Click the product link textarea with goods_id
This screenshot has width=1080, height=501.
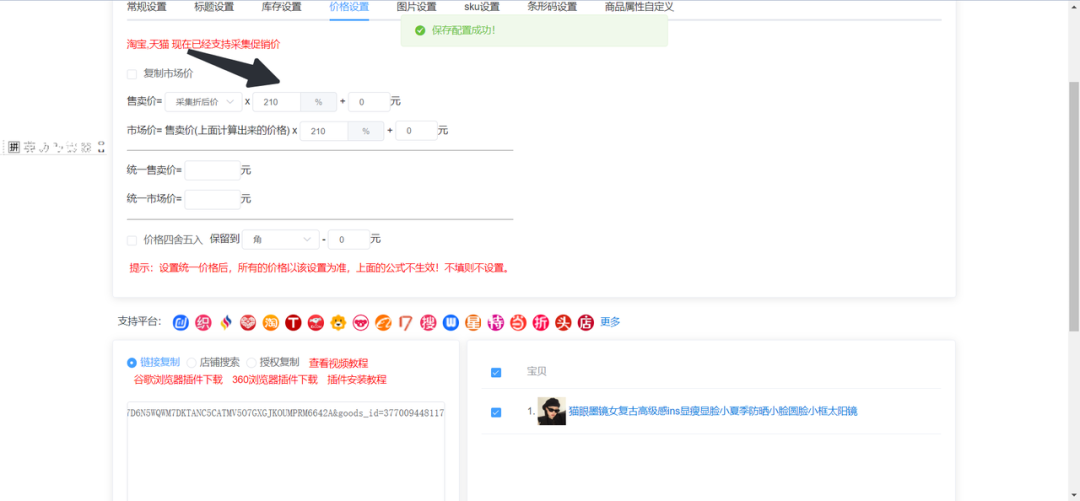[286, 451]
